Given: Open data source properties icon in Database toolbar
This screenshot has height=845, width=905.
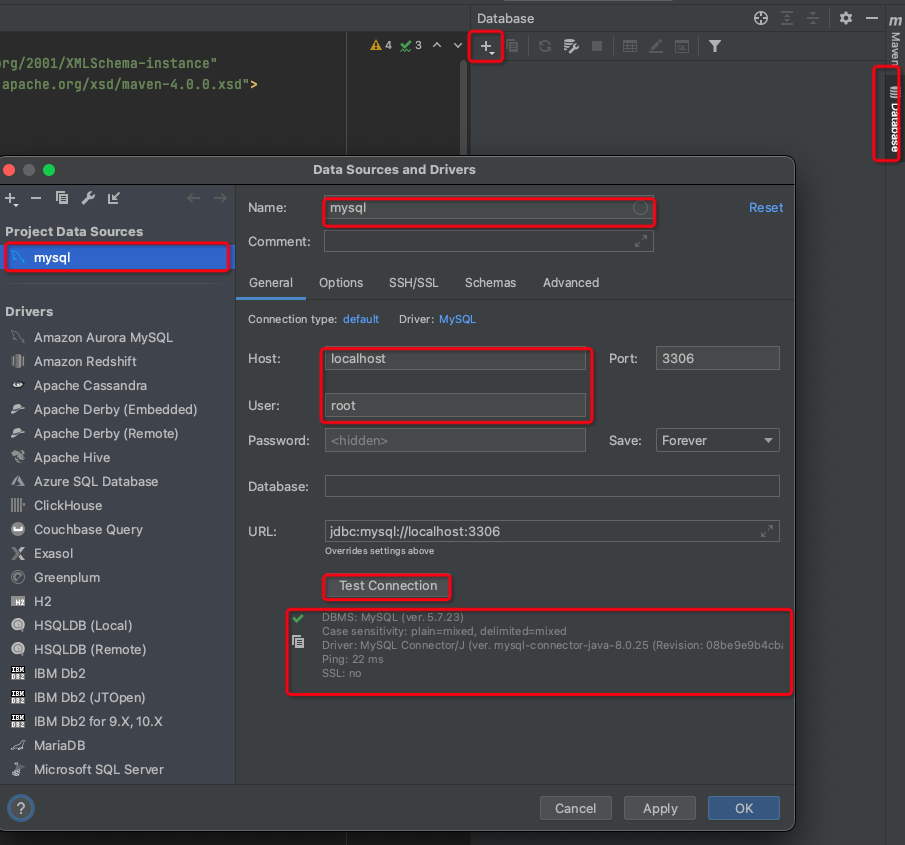Looking at the screenshot, I should (x=571, y=46).
